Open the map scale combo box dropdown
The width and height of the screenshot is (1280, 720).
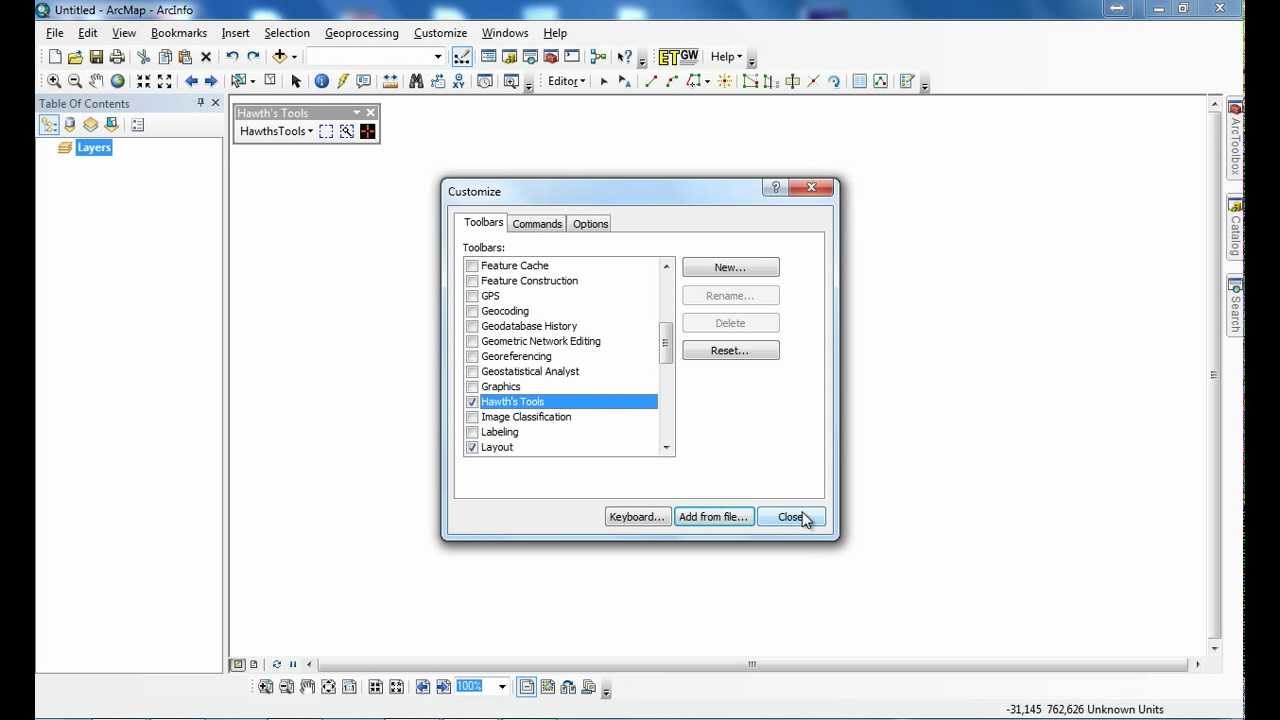[x=438, y=57]
